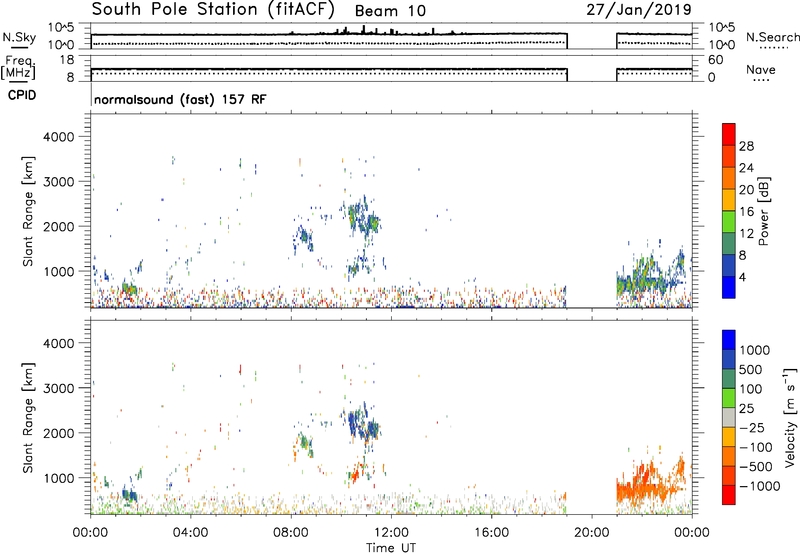Click the green Power colorbar segment between 12 and 16
The height and width of the screenshot is (554, 800).
729,221
